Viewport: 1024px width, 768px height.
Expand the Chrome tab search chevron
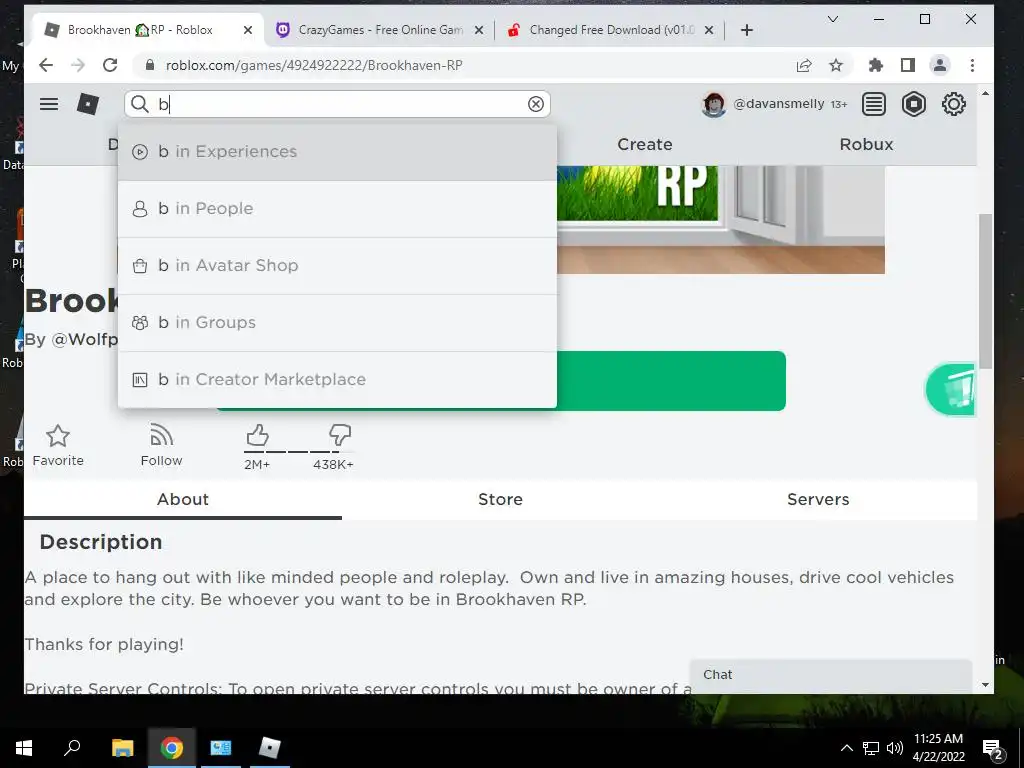(833, 20)
